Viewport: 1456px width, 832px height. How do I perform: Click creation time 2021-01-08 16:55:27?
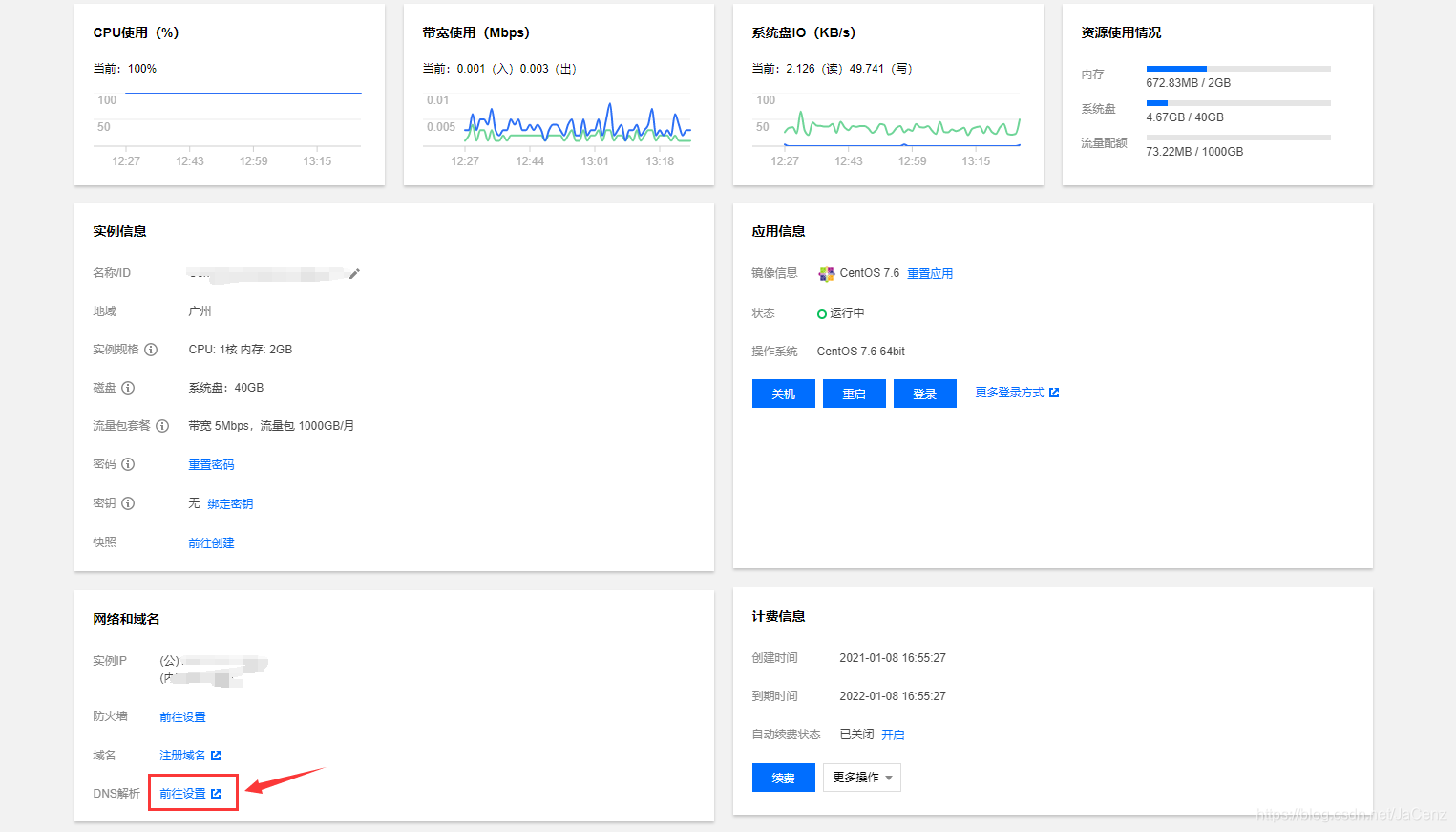click(893, 658)
